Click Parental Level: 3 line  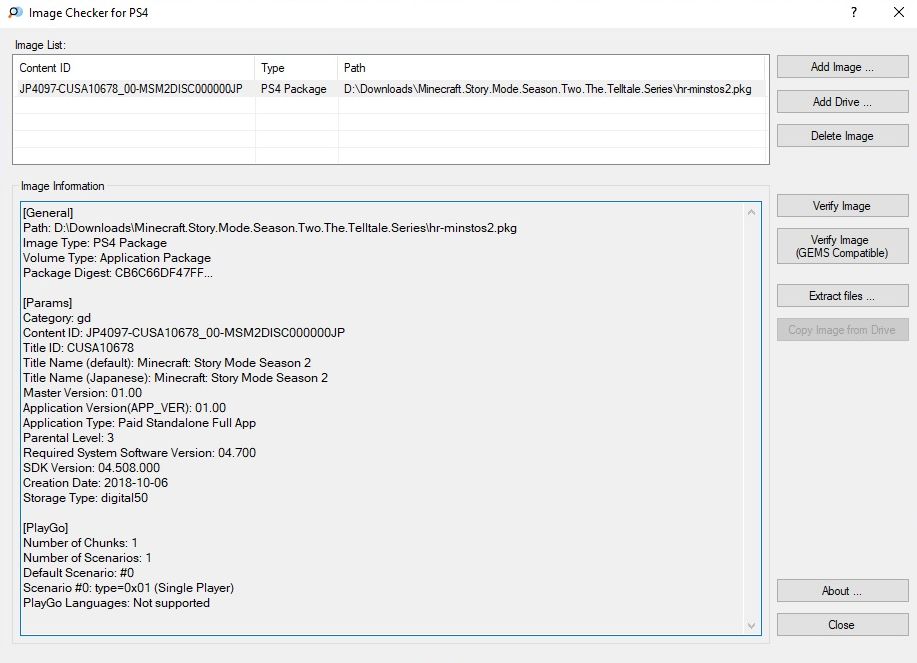(68, 438)
